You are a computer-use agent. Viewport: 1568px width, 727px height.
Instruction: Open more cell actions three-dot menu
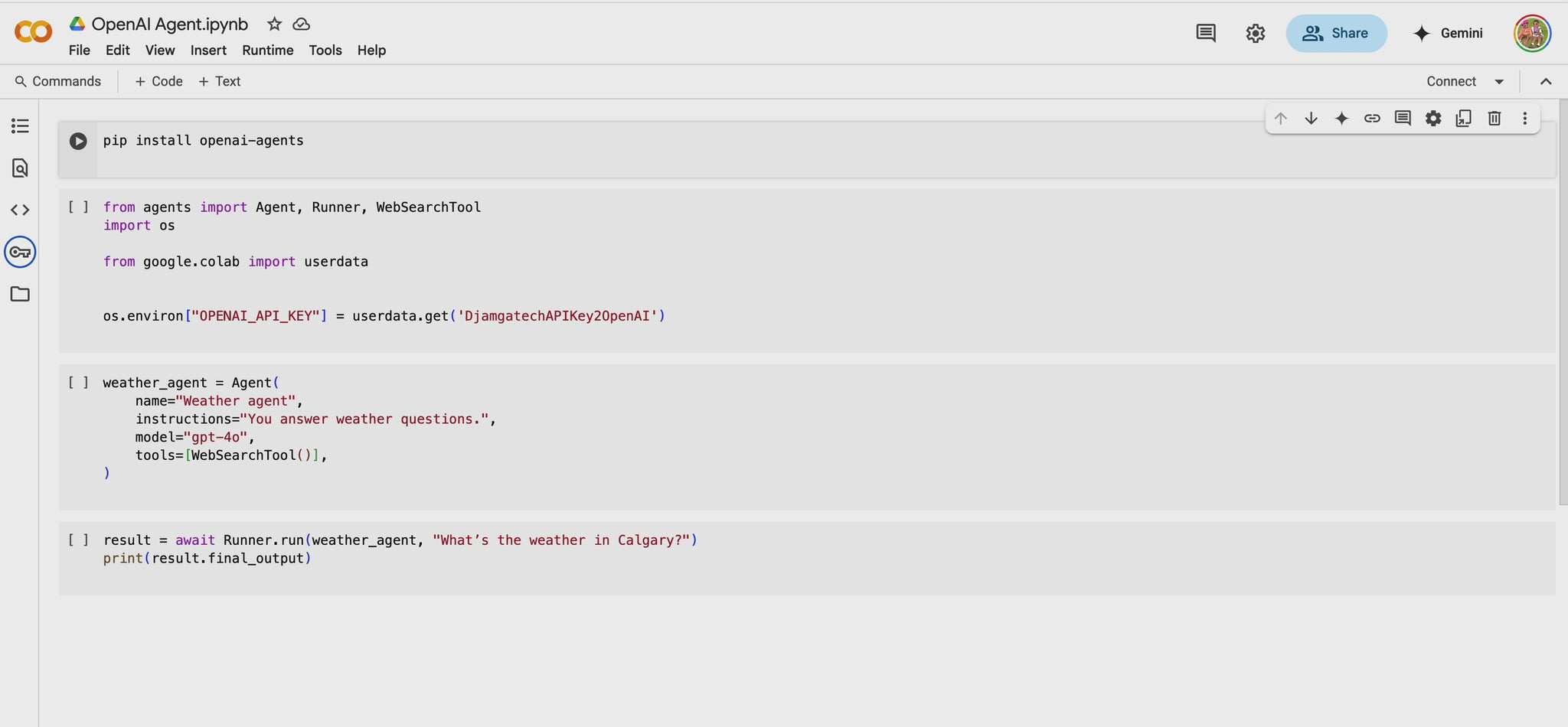[x=1524, y=118]
